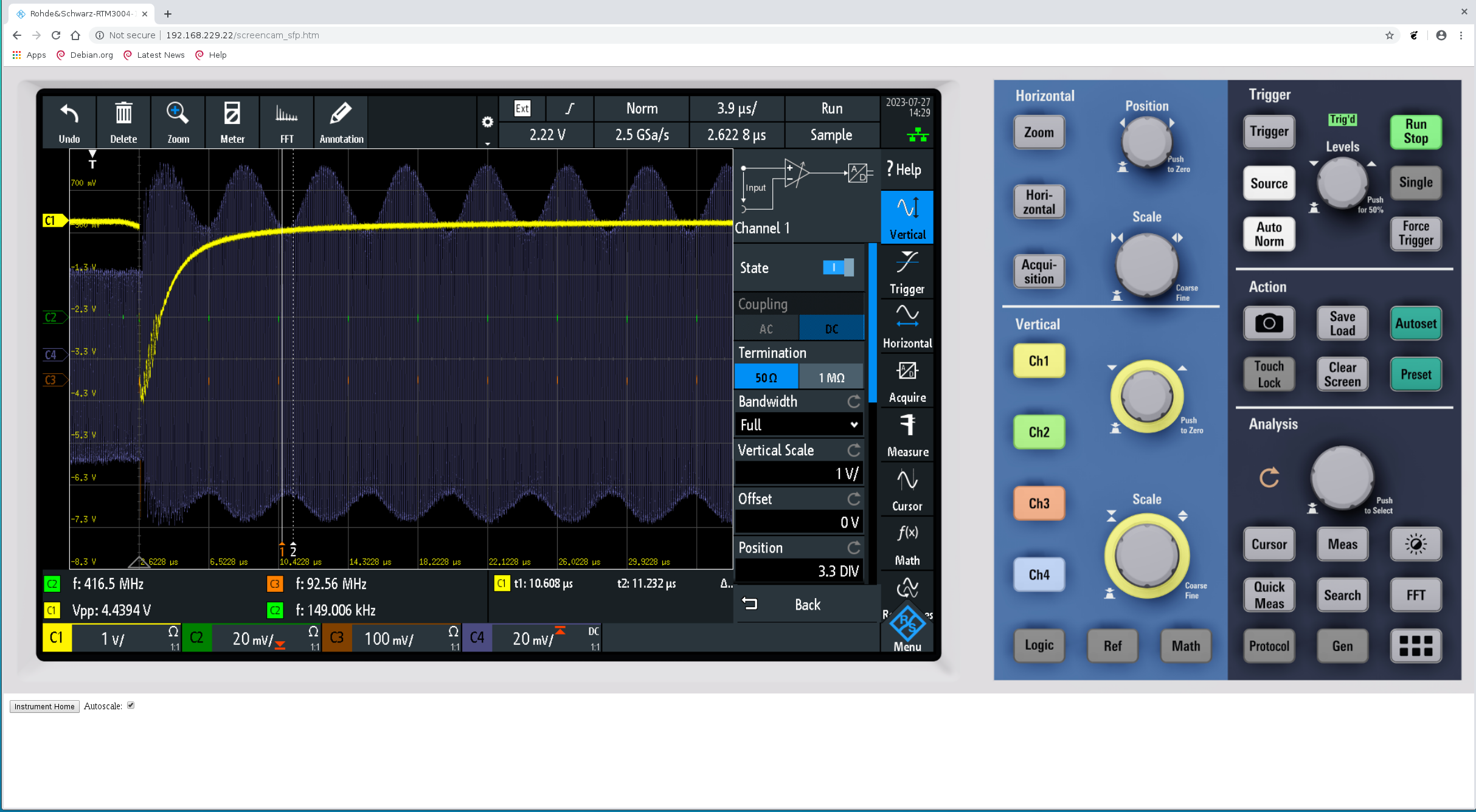Select AC coupling
This screenshot has width=1476, height=812.
click(x=766, y=329)
